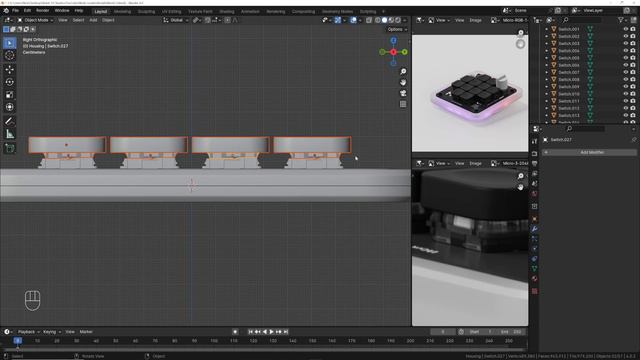The height and width of the screenshot is (360, 640).
Task: Open the Edit menu
Action: pyautogui.click(x=27, y=11)
